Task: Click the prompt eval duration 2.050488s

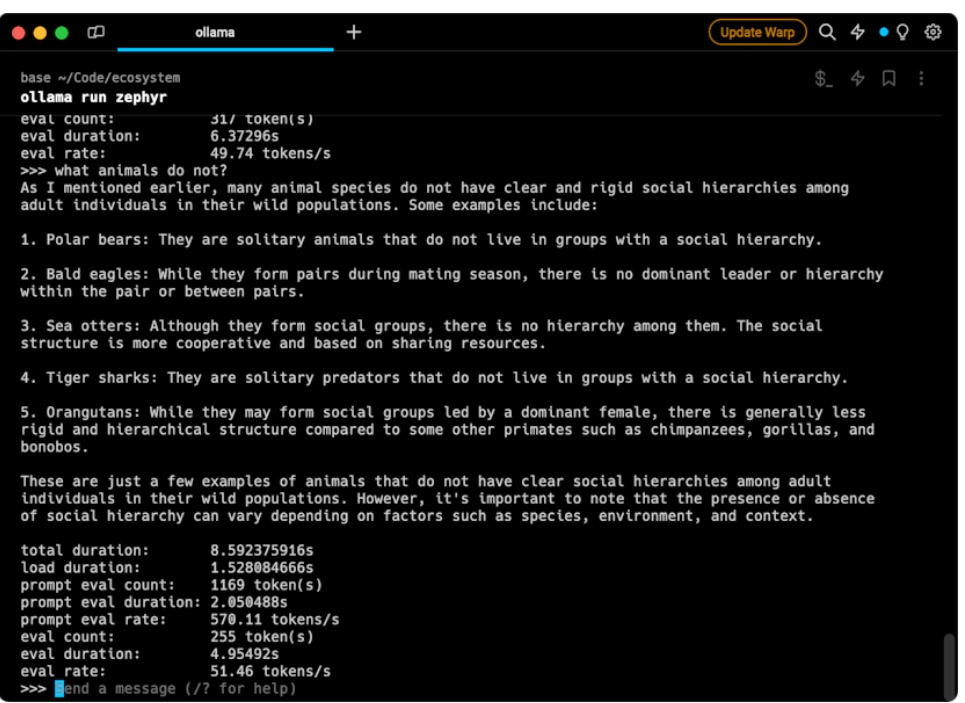Action: point(249,602)
